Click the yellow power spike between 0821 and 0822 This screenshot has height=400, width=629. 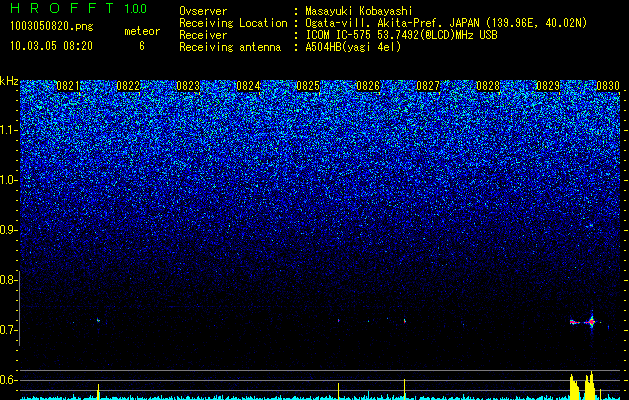point(98,391)
